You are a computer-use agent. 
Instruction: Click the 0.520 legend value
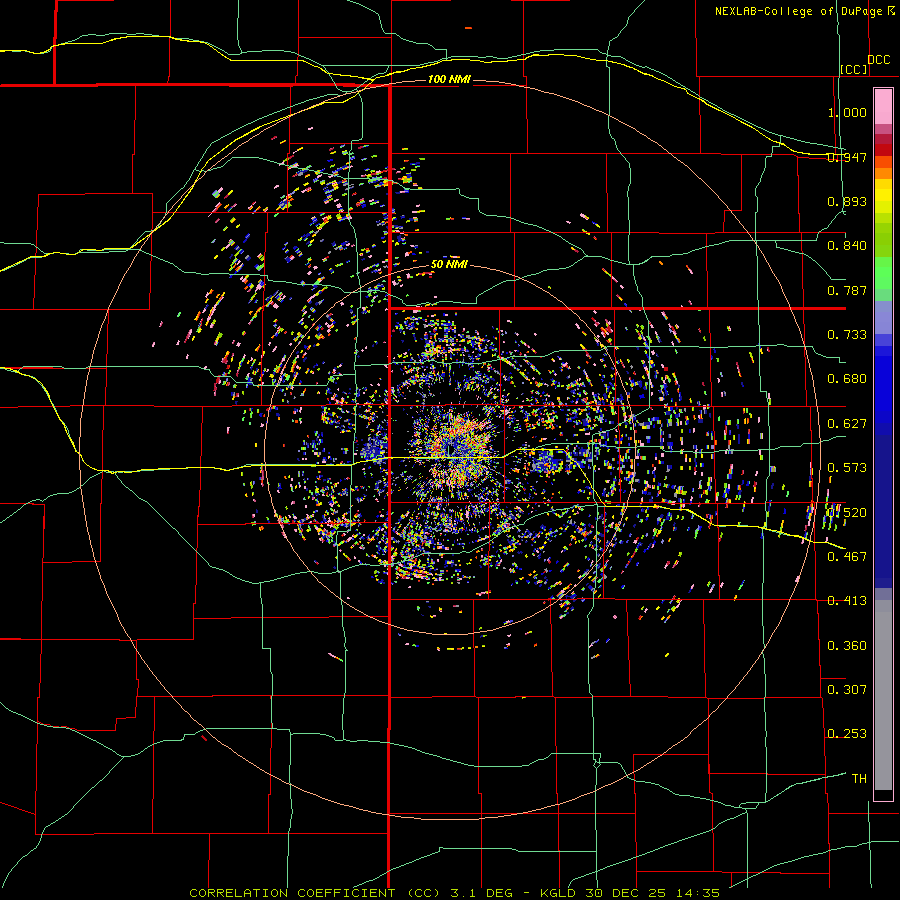tap(847, 513)
